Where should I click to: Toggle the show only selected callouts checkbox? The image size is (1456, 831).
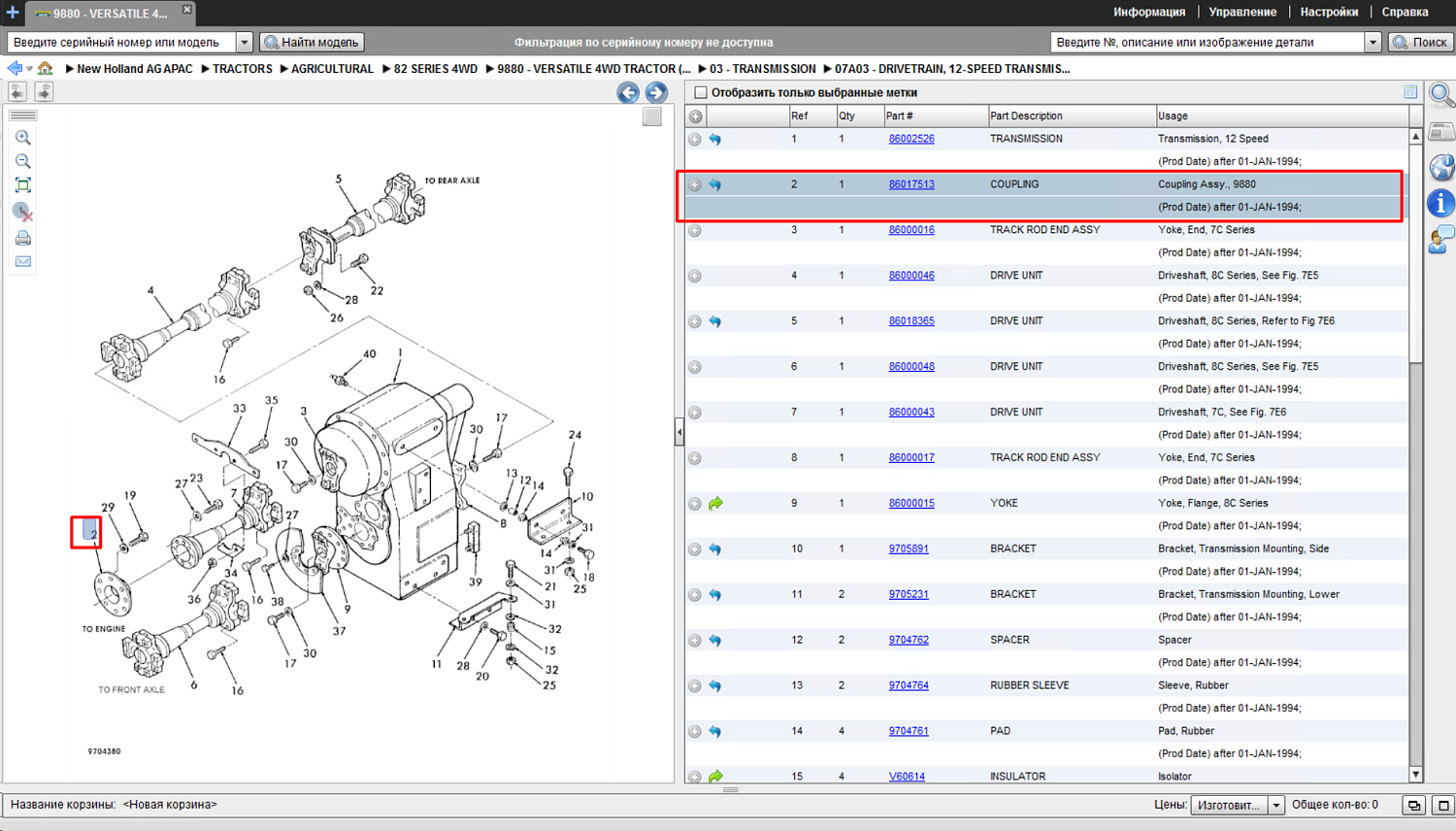701,93
